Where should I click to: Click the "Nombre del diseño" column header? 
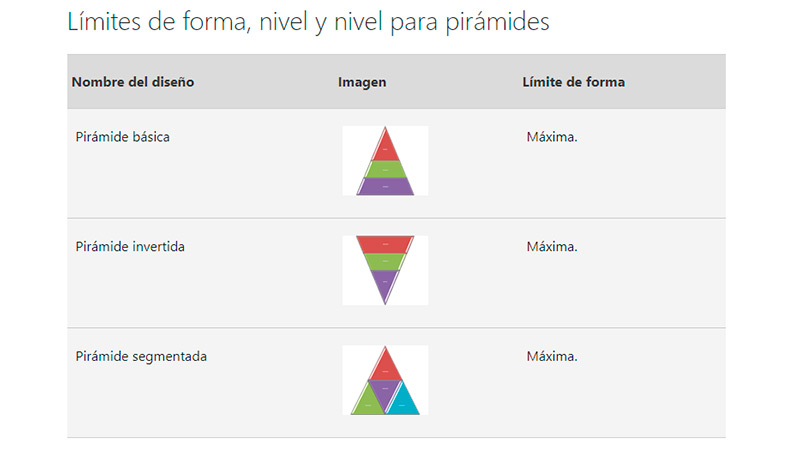click(x=133, y=82)
